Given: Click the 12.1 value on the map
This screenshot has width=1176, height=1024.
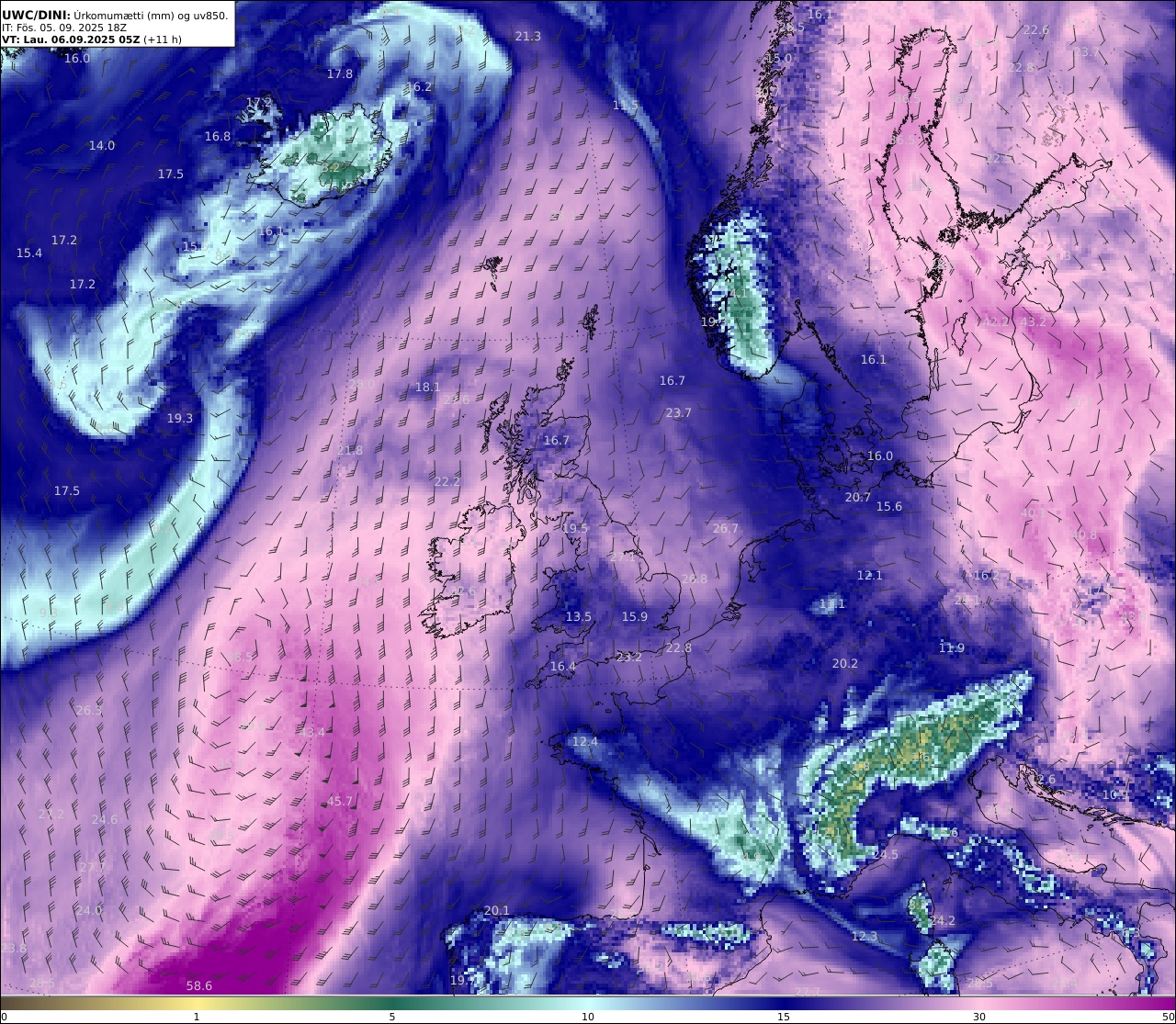Looking at the screenshot, I should pyautogui.click(x=870, y=575).
